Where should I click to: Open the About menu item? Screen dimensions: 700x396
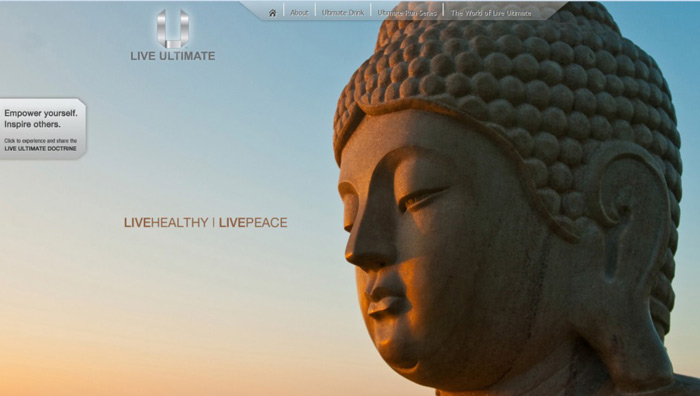pyautogui.click(x=299, y=13)
